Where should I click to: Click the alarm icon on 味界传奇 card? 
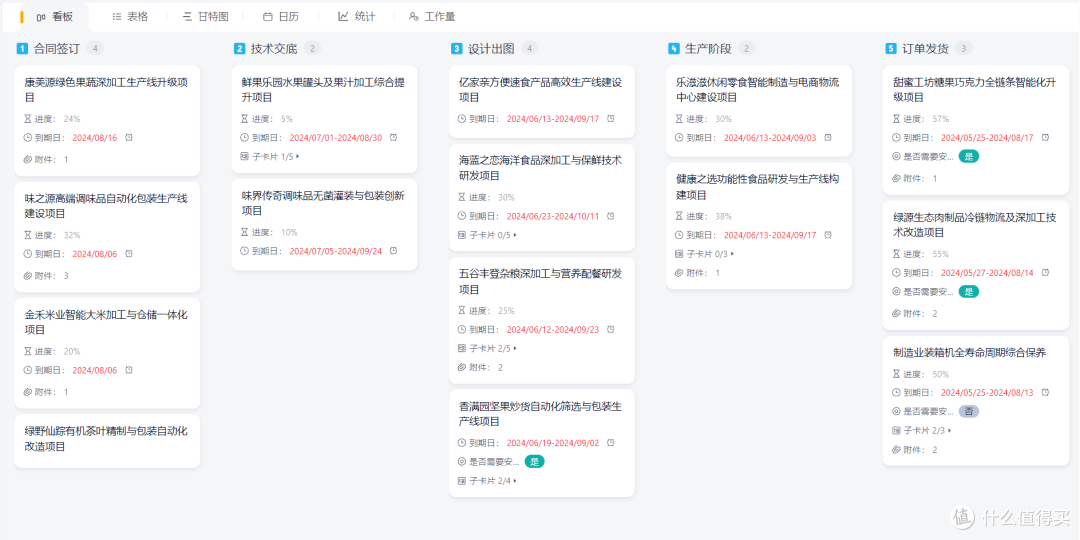[393, 251]
